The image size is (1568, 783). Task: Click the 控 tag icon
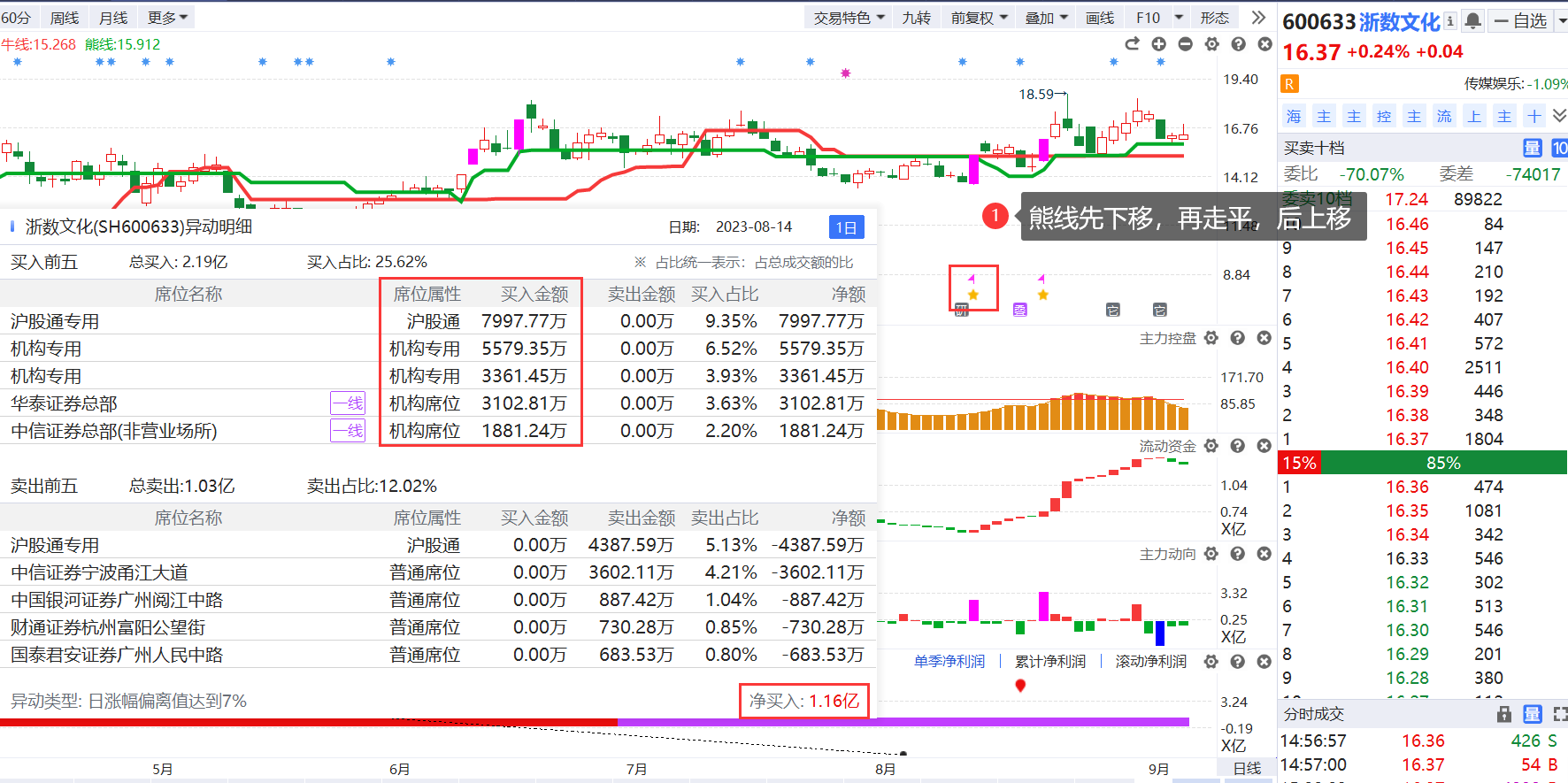pos(1384,116)
